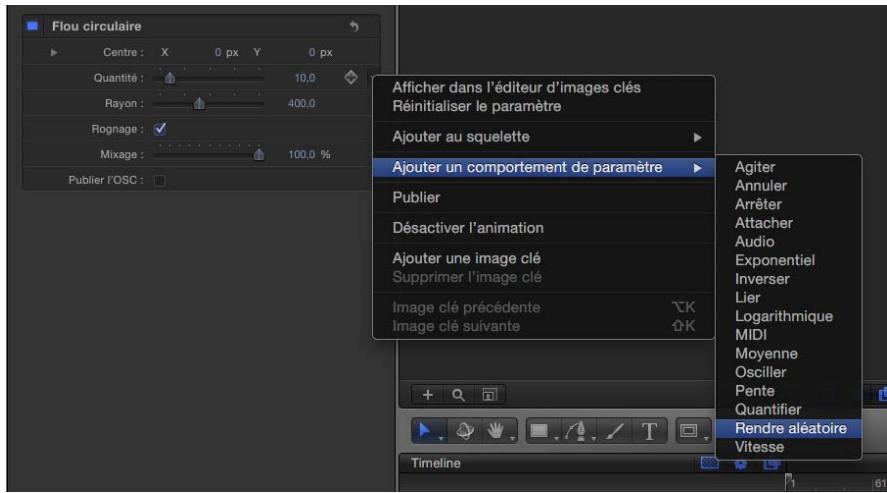
Task: Select the Paint Stroke brush tool
Action: pos(614,431)
